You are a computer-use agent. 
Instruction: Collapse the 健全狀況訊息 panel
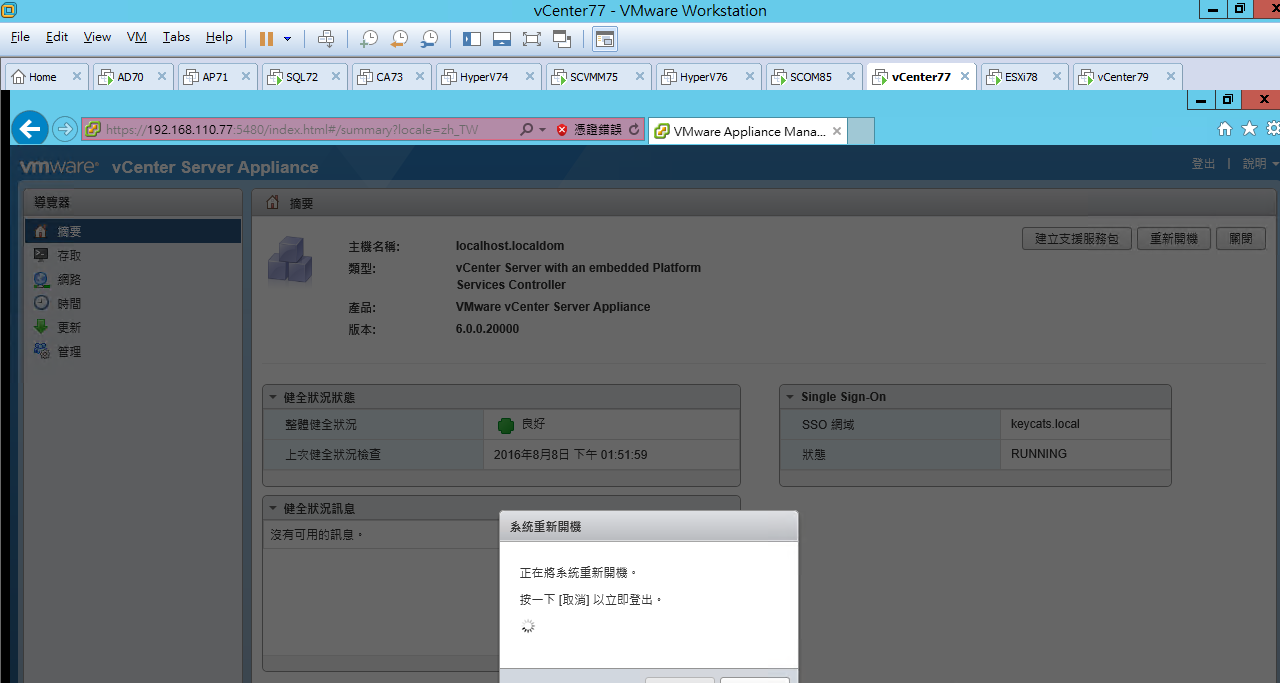click(273, 508)
